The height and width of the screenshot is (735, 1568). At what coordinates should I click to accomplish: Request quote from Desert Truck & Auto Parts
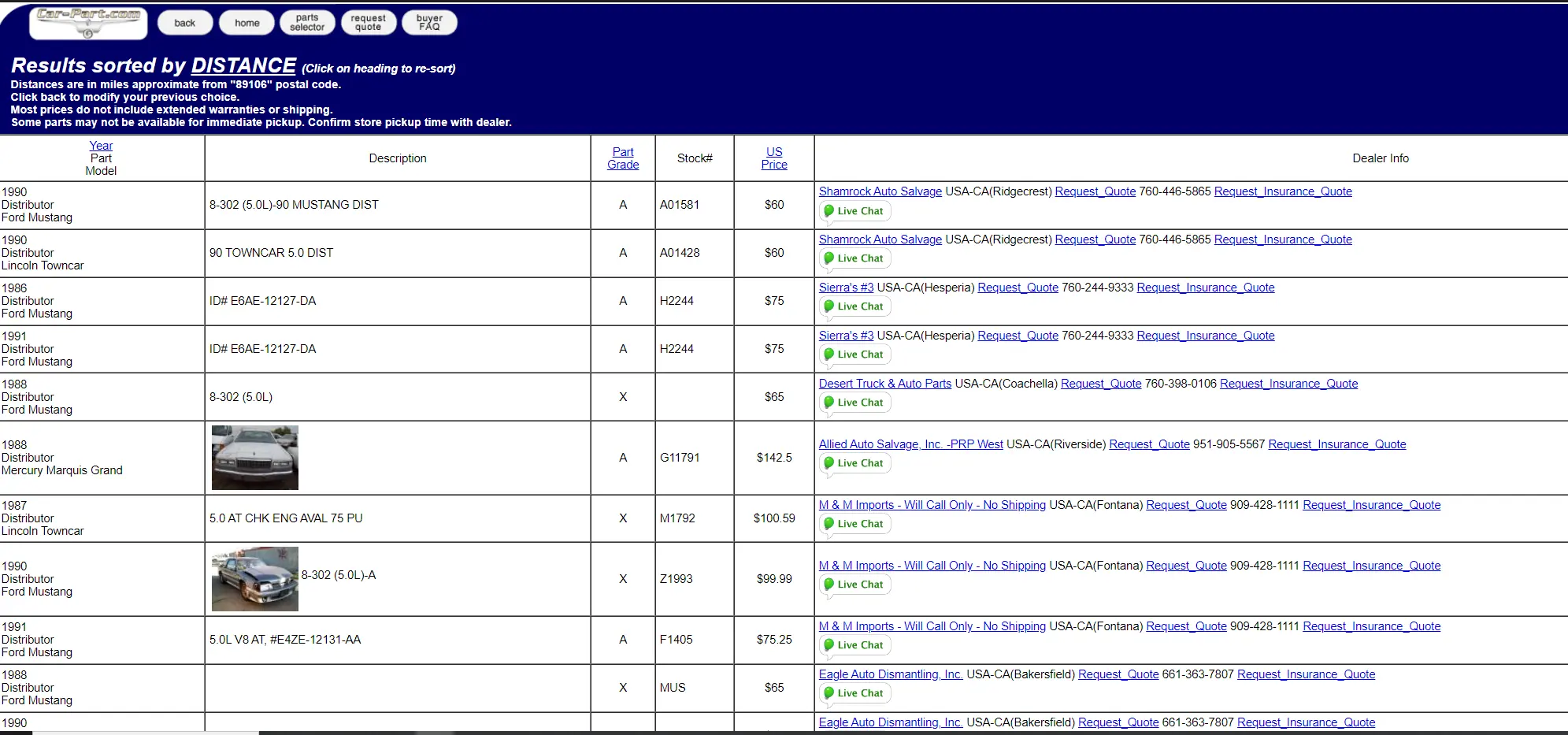pos(1101,384)
